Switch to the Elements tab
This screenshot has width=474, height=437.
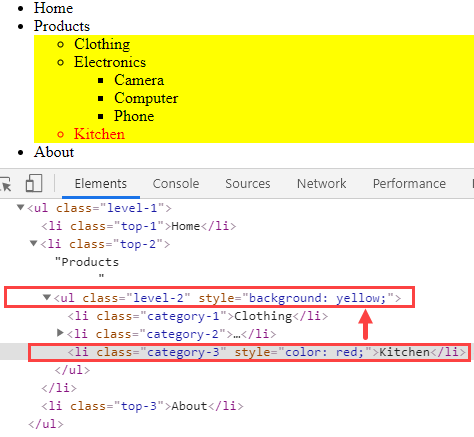click(101, 184)
